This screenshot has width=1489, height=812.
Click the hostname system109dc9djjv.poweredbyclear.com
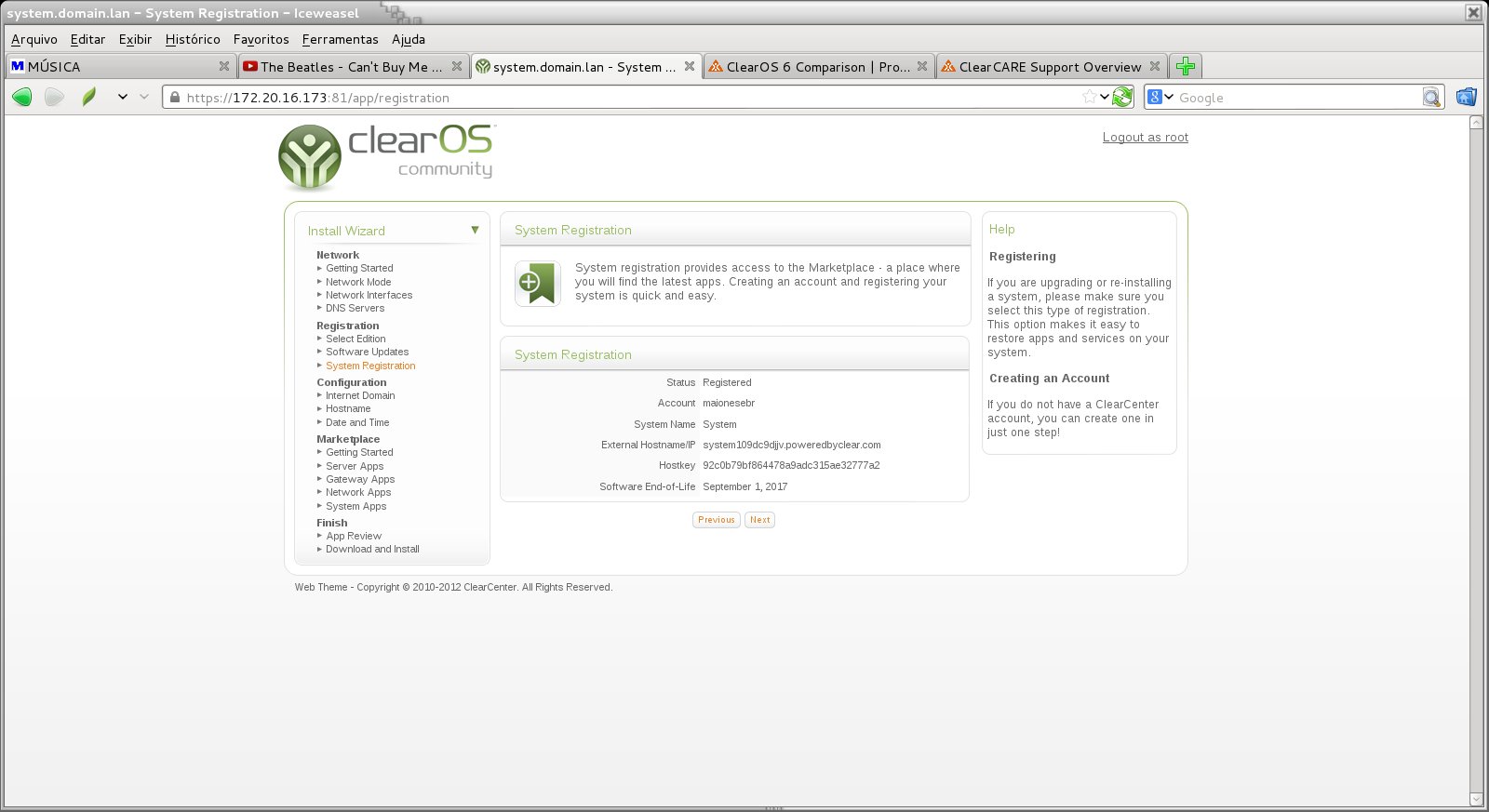point(792,445)
